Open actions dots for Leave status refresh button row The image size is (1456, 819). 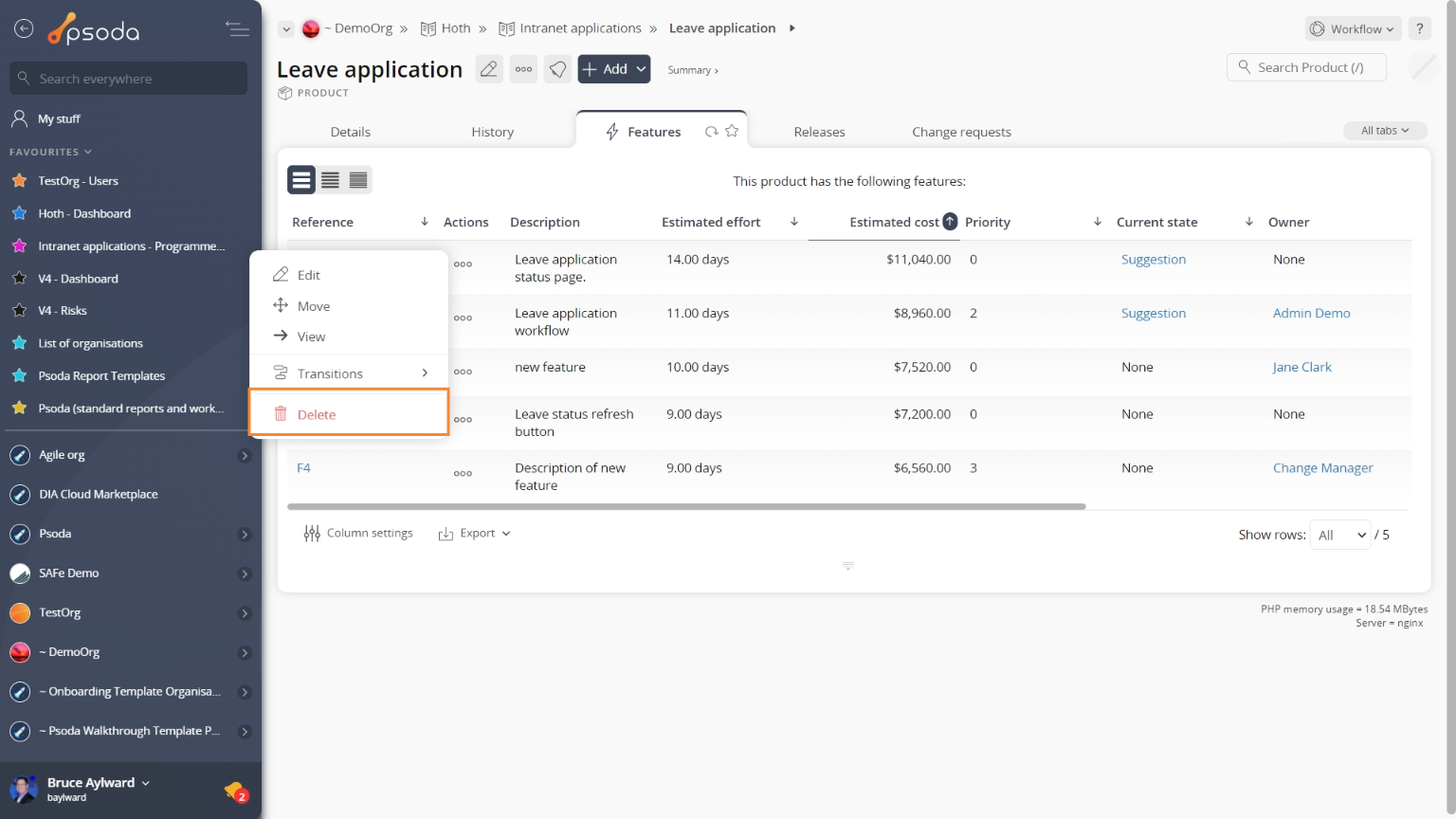[x=463, y=420]
